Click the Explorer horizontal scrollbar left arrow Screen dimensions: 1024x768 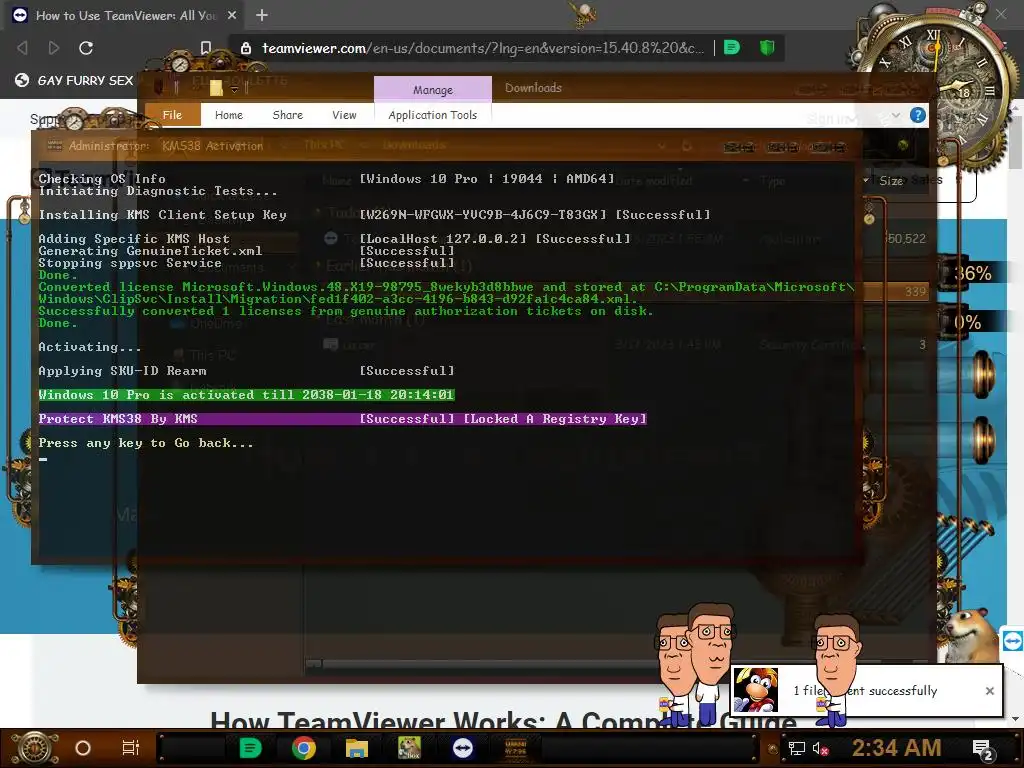(x=313, y=665)
